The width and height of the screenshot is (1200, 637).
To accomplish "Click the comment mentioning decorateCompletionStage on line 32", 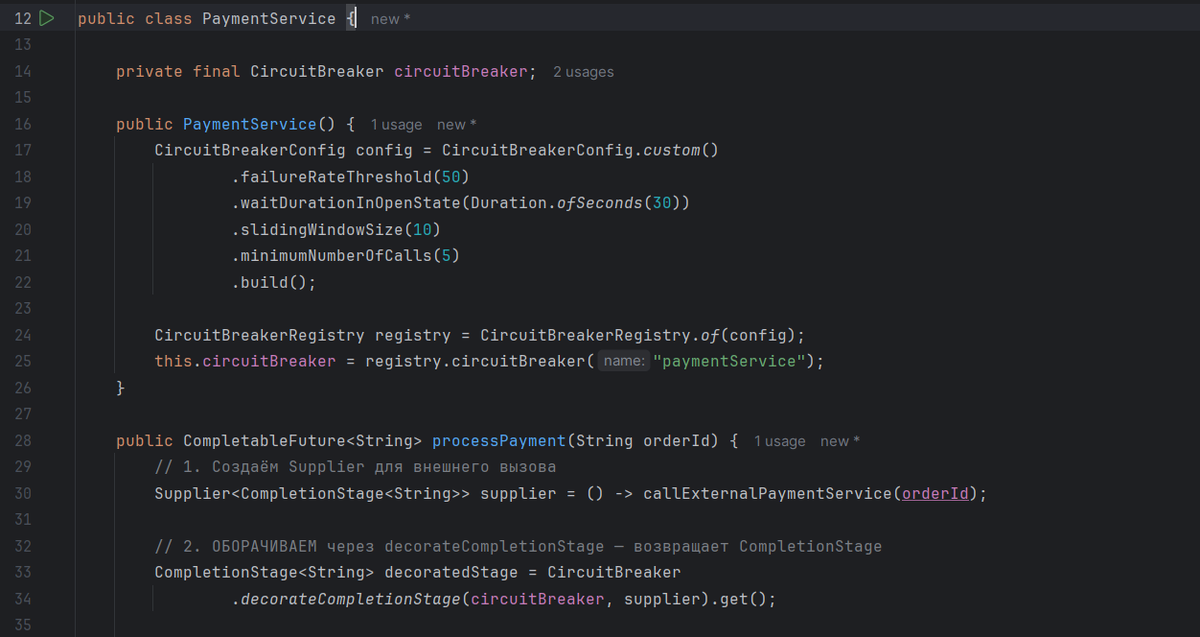I will coord(518,546).
